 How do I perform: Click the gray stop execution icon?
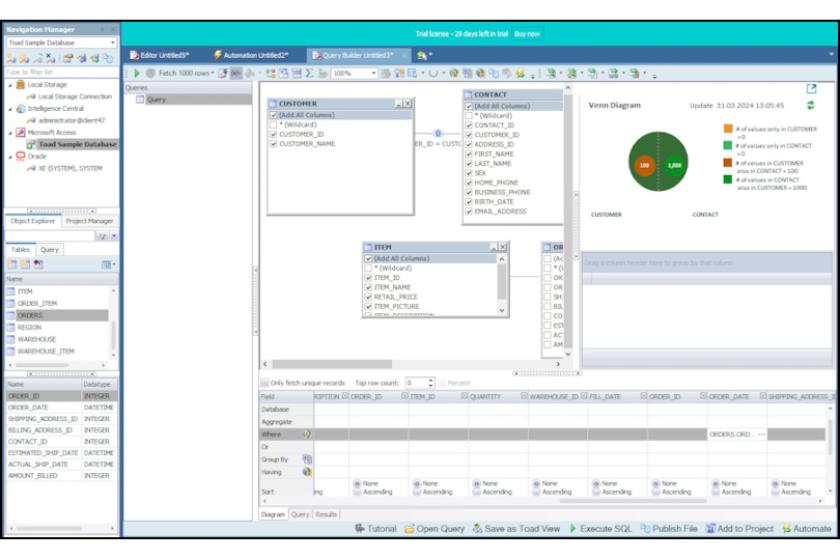151,73
